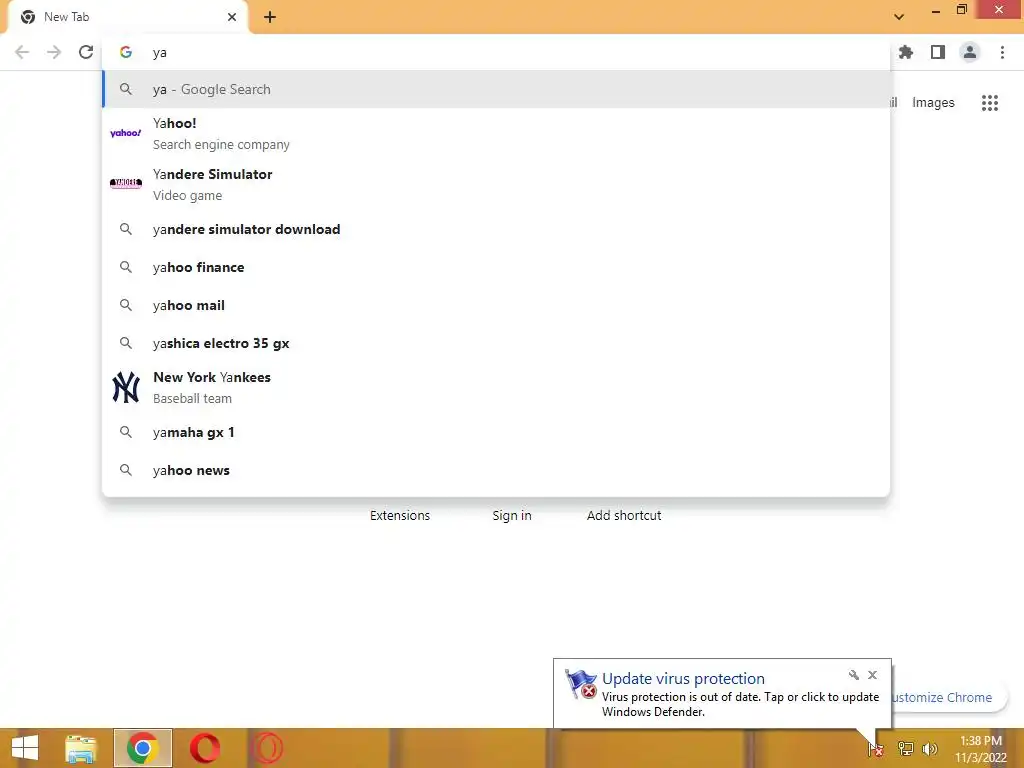
Task: Click the Yankees logo icon in suggestions
Action: pos(125,387)
